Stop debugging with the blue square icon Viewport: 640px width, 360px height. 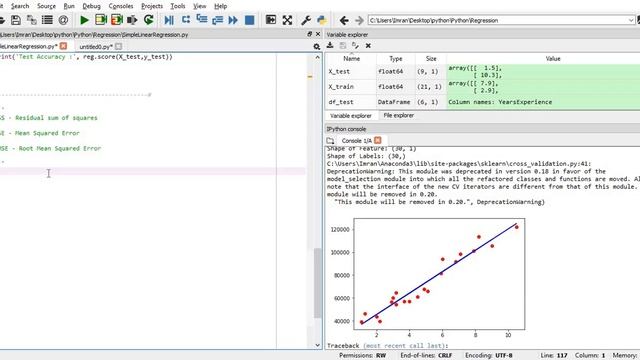point(249,20)
